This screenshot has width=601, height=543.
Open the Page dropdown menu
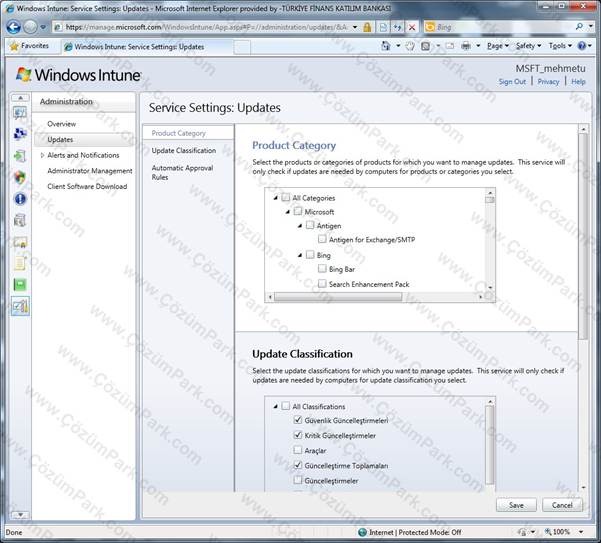pyautogui.click(x=498, y=46)
